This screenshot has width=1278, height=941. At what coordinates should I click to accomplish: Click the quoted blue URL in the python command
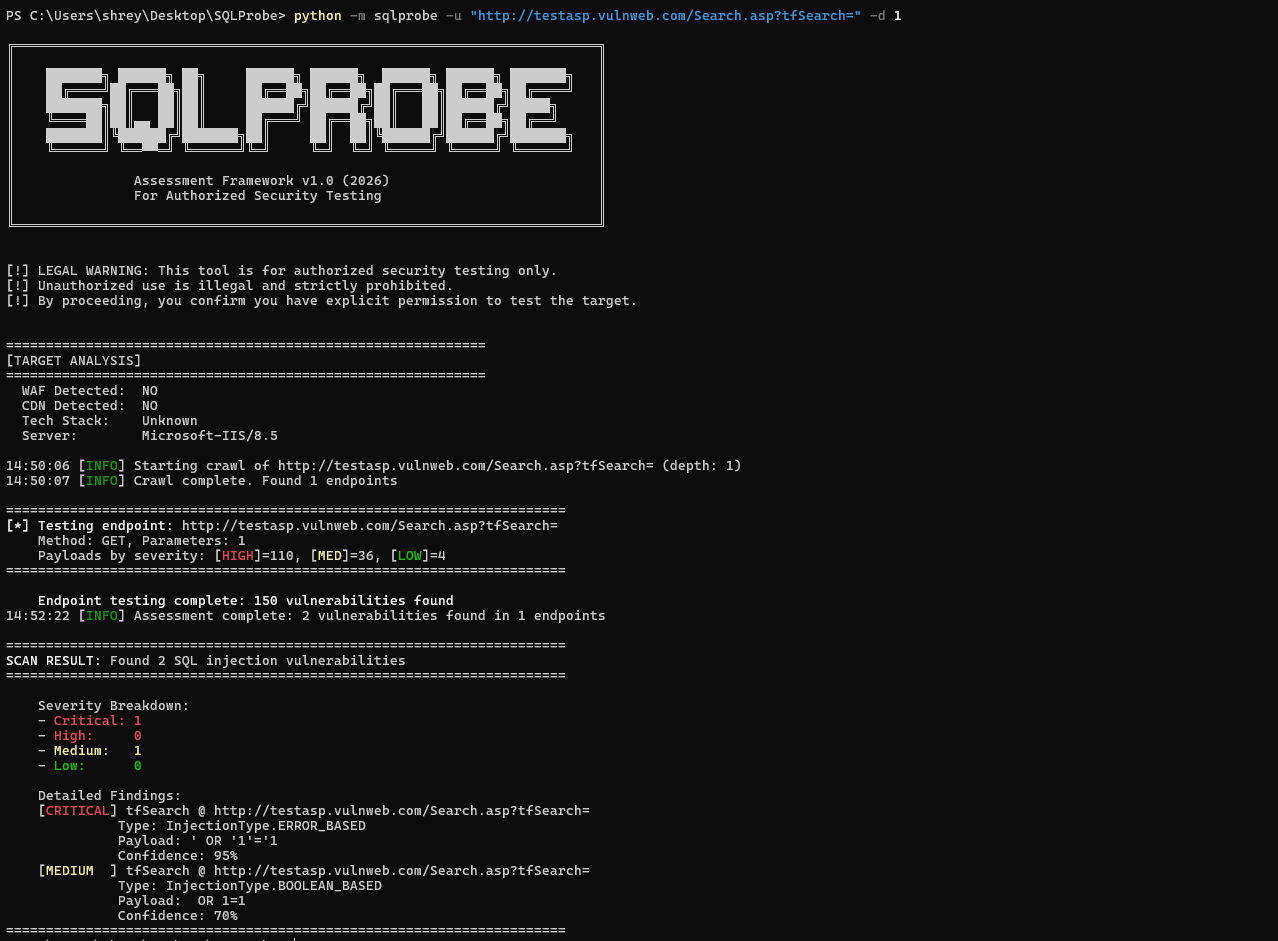pyautogui.click(x=666, y=16)
